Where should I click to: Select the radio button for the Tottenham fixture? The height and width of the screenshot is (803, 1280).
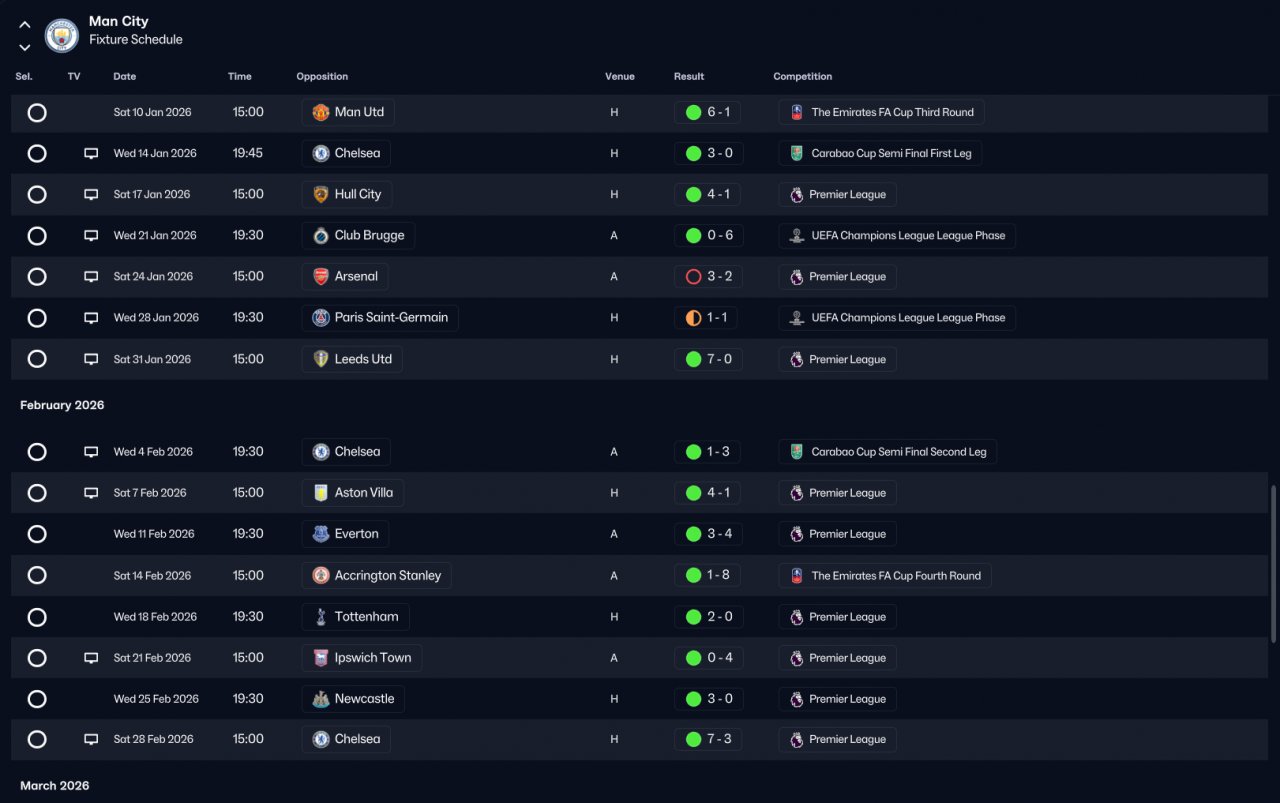click(37, 617)
